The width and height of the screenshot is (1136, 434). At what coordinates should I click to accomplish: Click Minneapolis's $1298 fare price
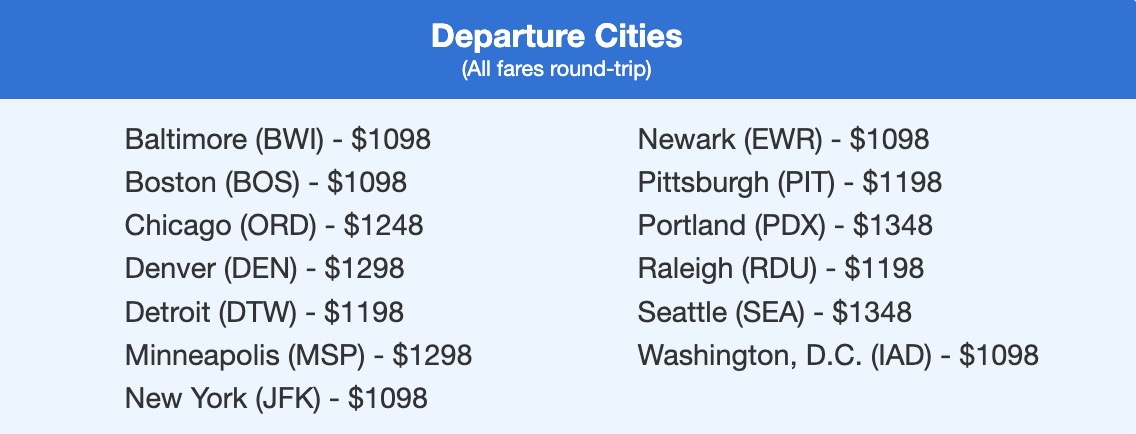coord(431,355)
